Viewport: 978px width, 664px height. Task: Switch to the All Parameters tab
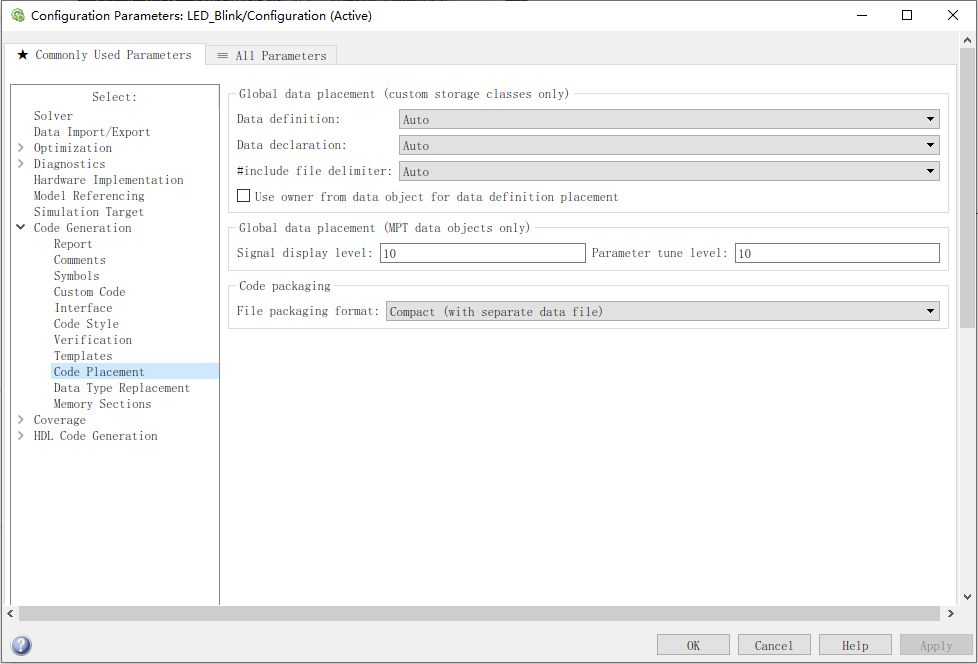coord(271,55)
